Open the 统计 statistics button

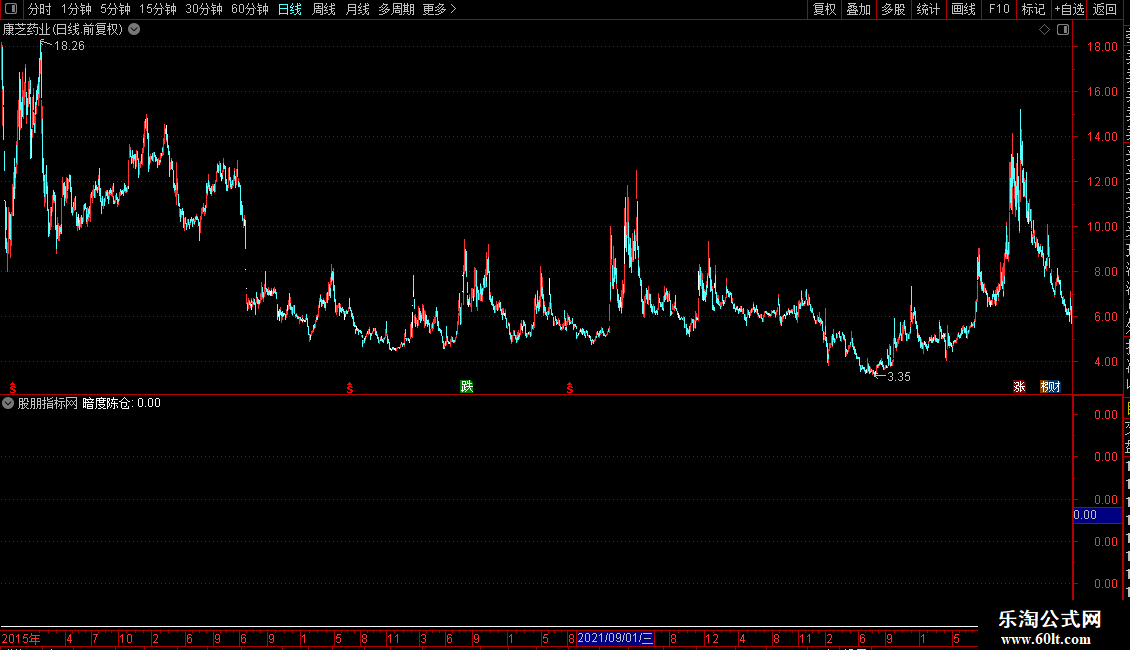[927, 9]
